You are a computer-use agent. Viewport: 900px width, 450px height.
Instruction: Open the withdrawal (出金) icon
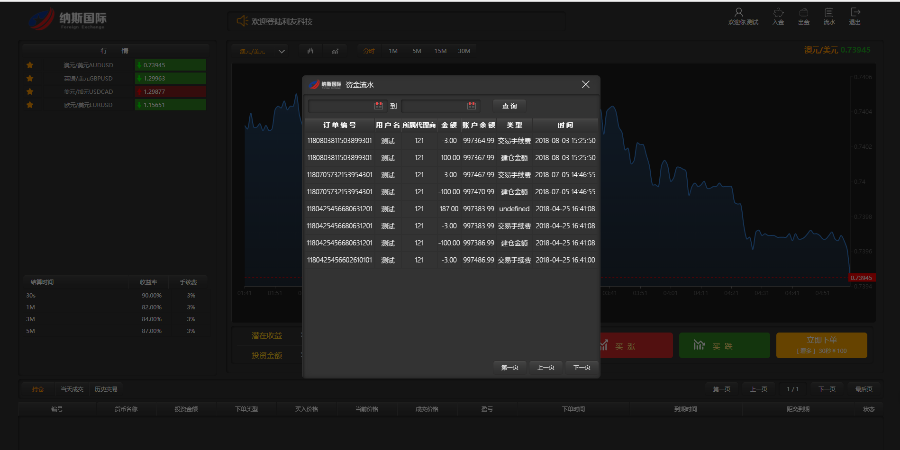tap(803, 15)
